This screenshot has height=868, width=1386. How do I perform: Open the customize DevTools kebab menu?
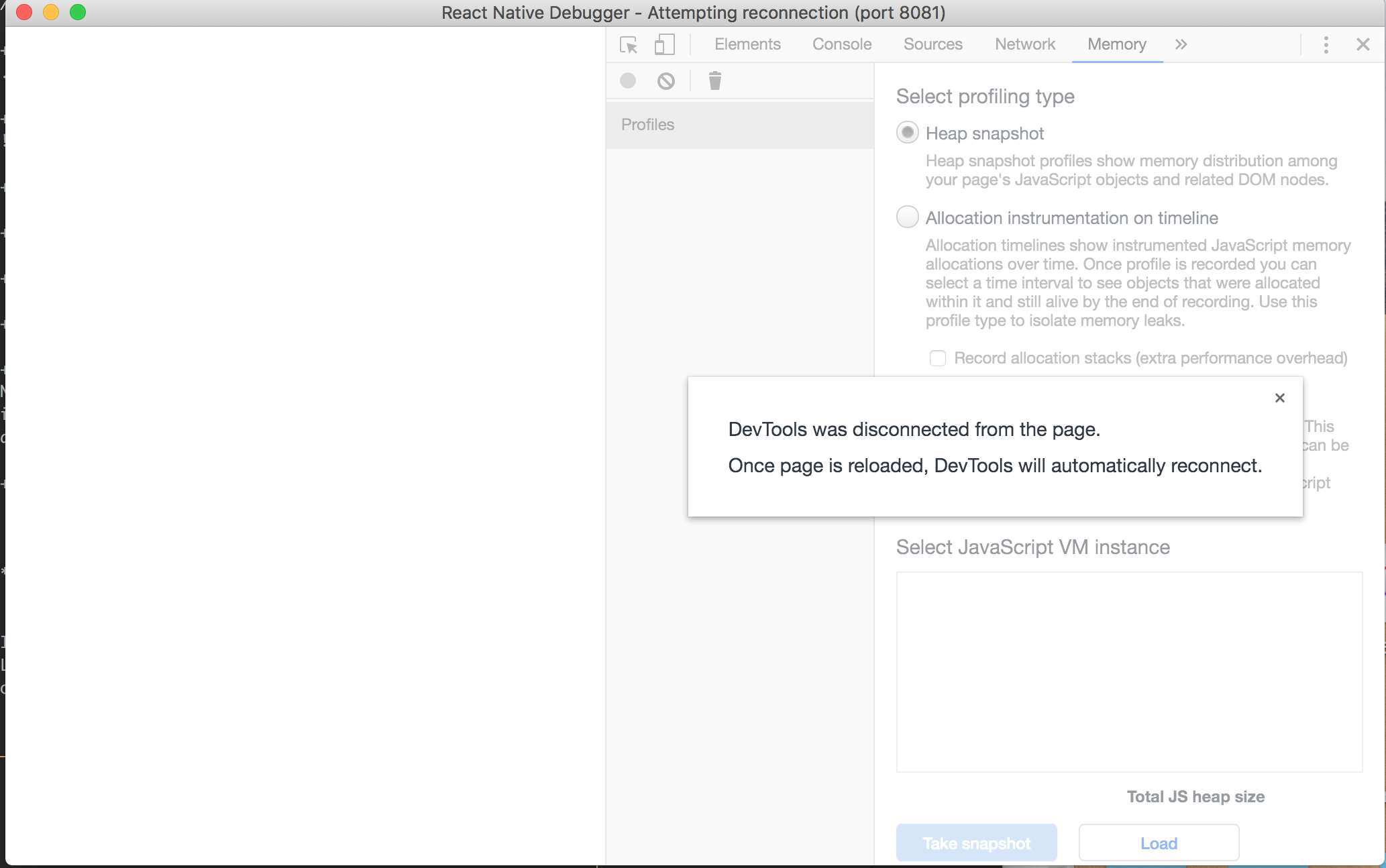pyautogui.click(x=1326, y=44)
